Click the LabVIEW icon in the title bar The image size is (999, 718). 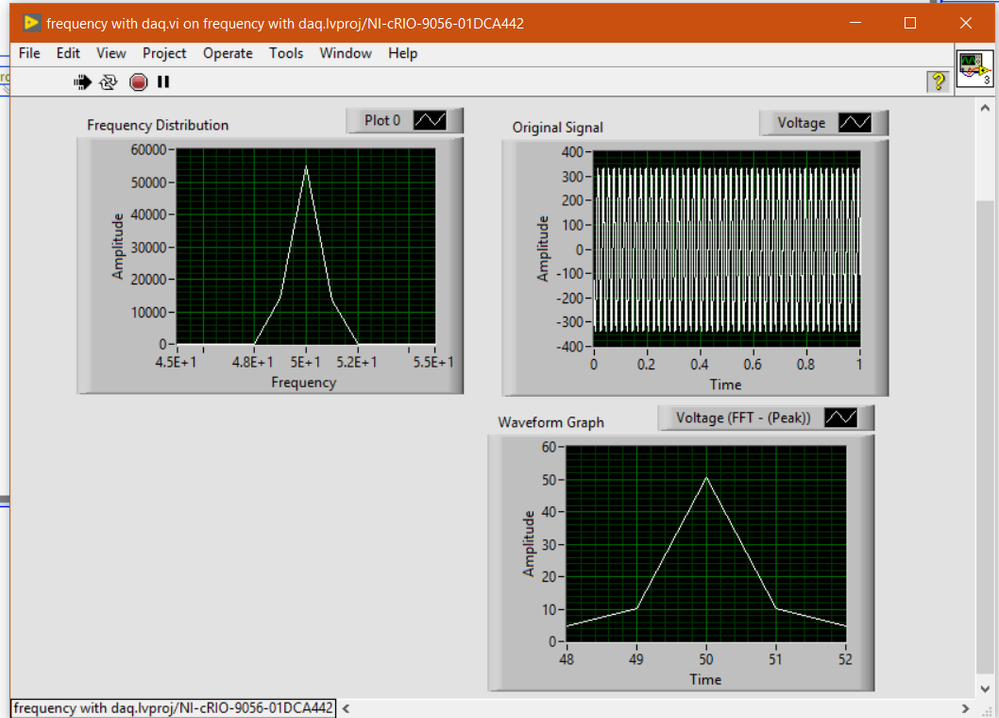point(31,23)
